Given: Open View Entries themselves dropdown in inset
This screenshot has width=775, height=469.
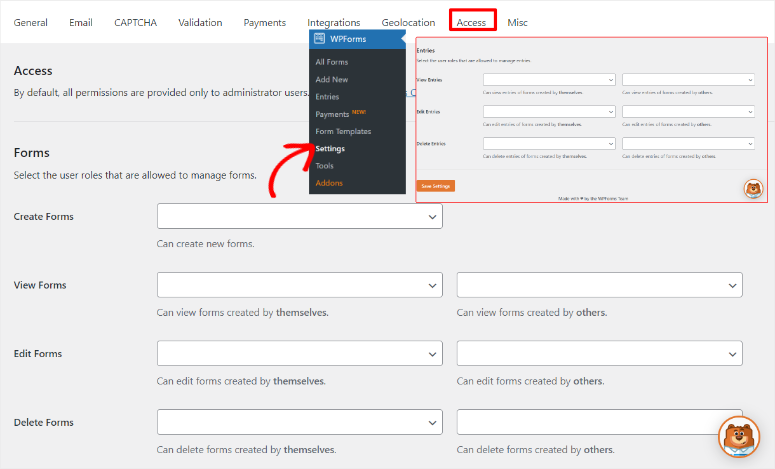Looking at the screenshot, I should point(549,80).
